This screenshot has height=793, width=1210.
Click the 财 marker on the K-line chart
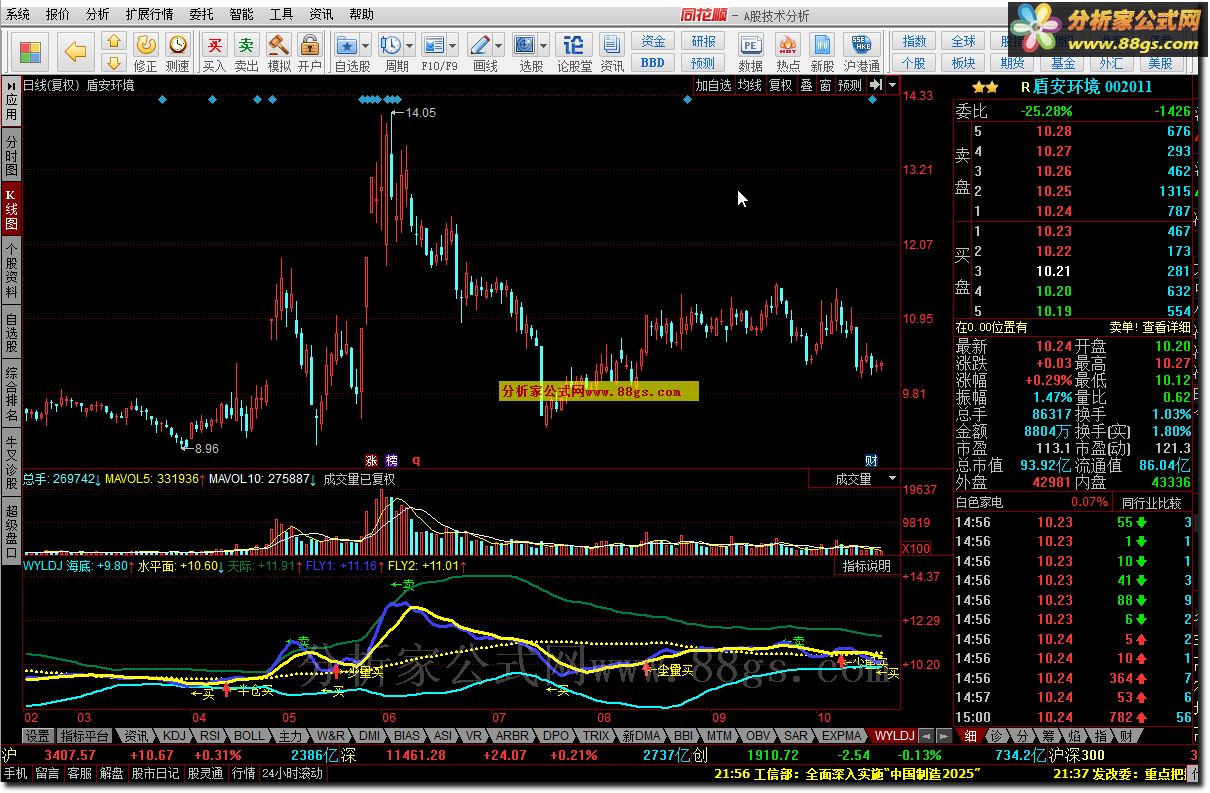871,461
